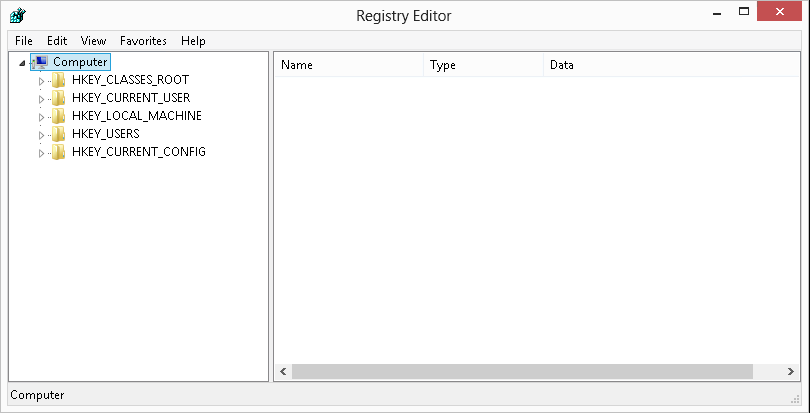Viewport: 810px width, 413px height.
Task: Maximize the Registry Editor window
Action: [x=744, y=11]
